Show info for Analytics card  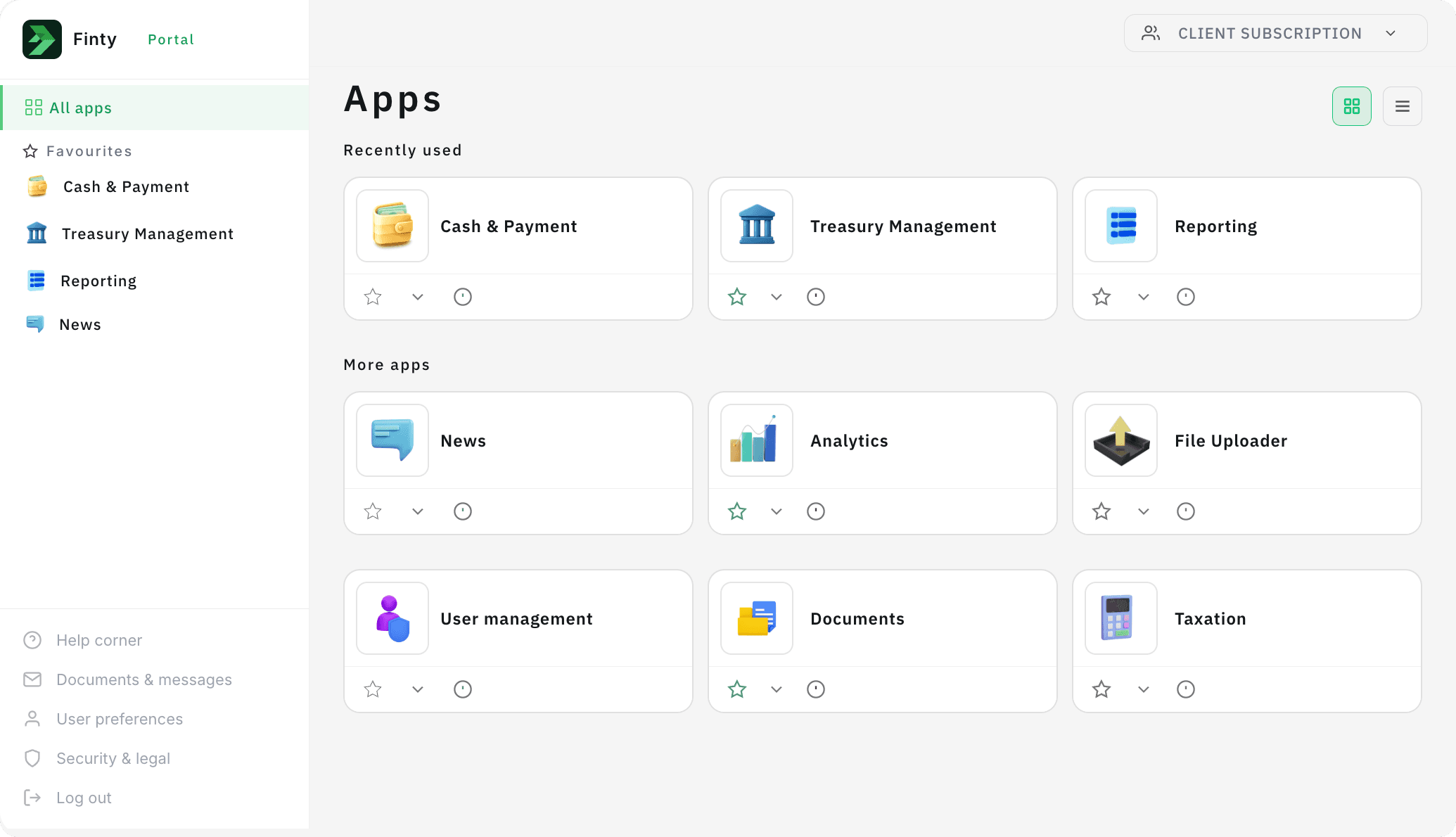click(x=816, y=511)
